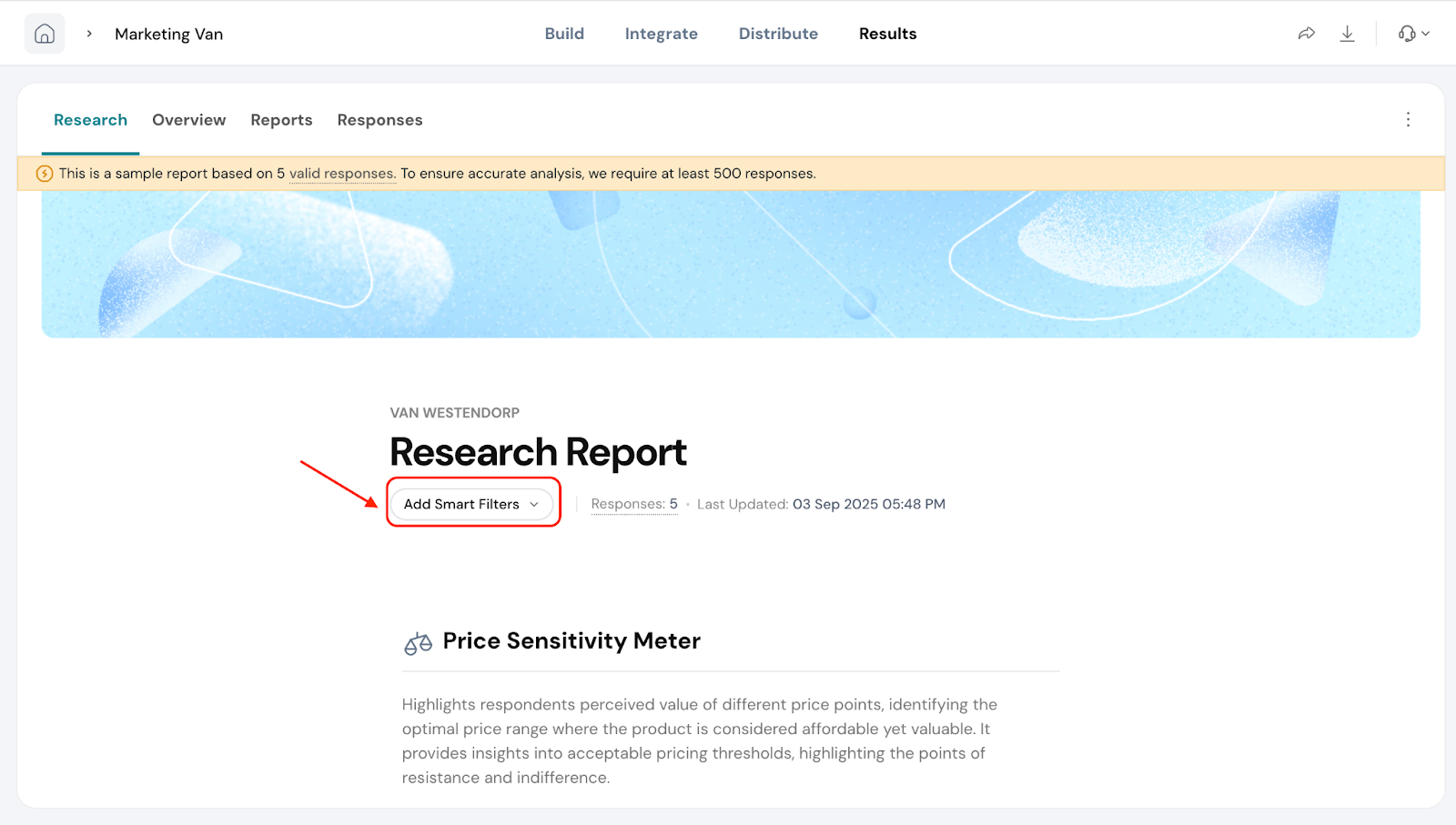The image size is (1456, 825).
Task: Click the 'valid responses' link in banner
Action: 341,174
